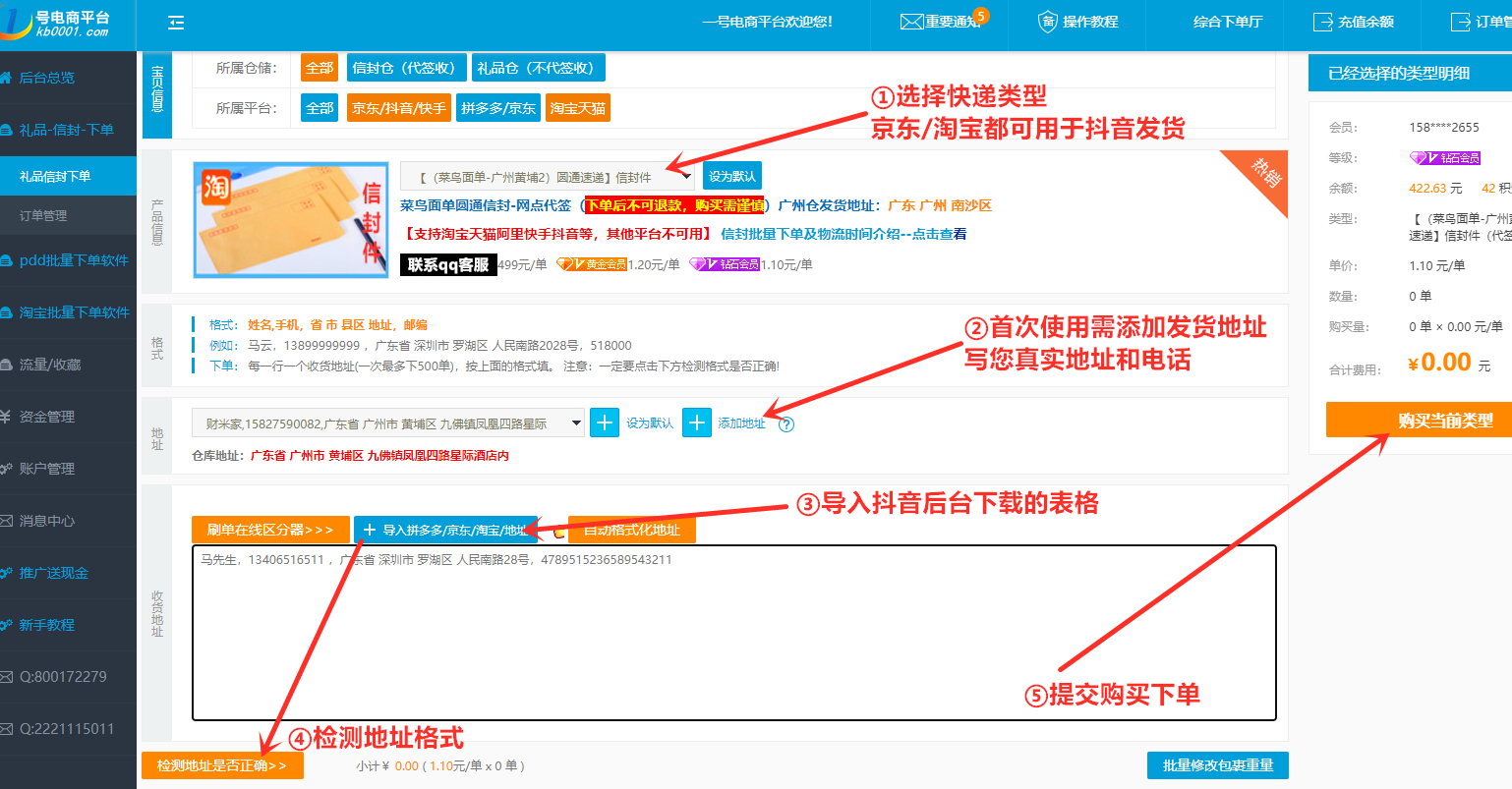
Task: Select 淘宝天猫 platform filter
Action: [x=578, y=108]
